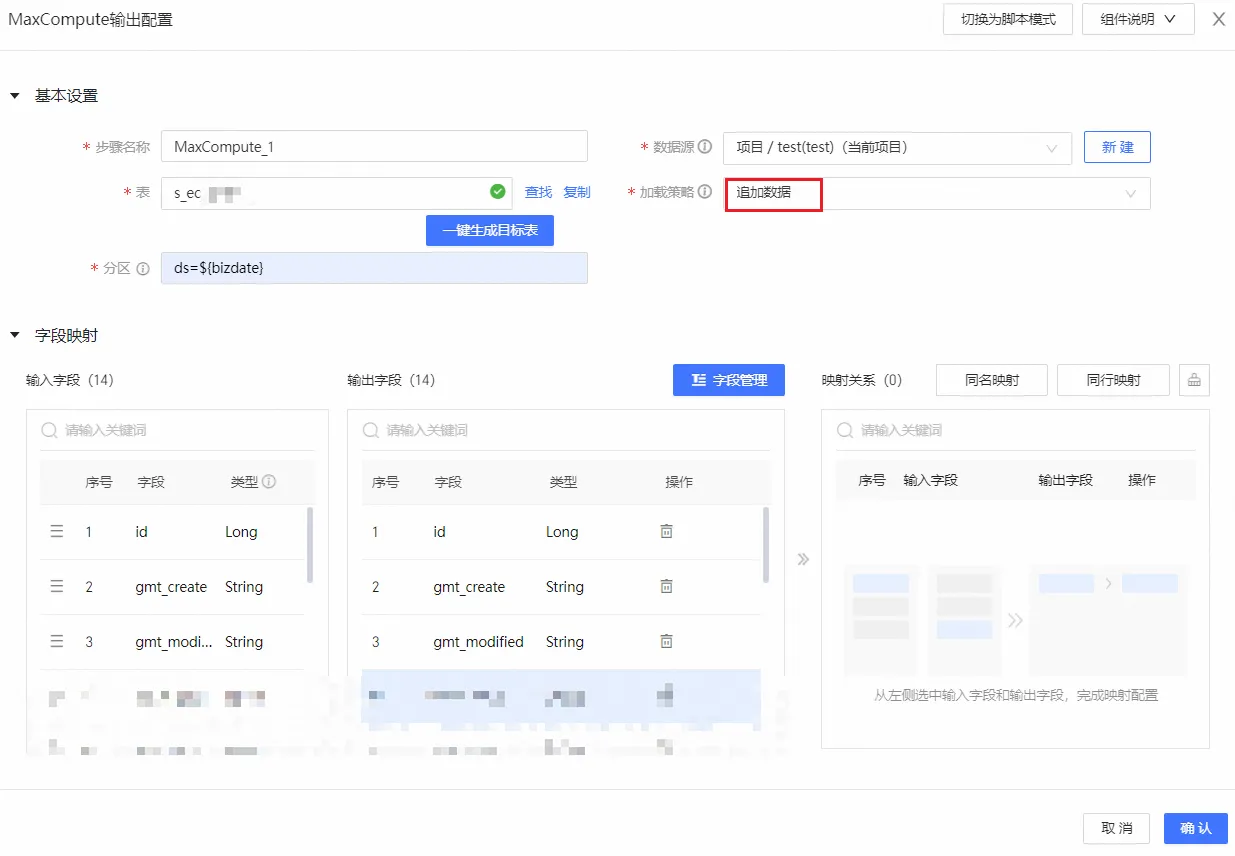Click the 取消 button
Image resolution: width=1235 pixels, height=856 pixels.
click(x=1117, y=828)
